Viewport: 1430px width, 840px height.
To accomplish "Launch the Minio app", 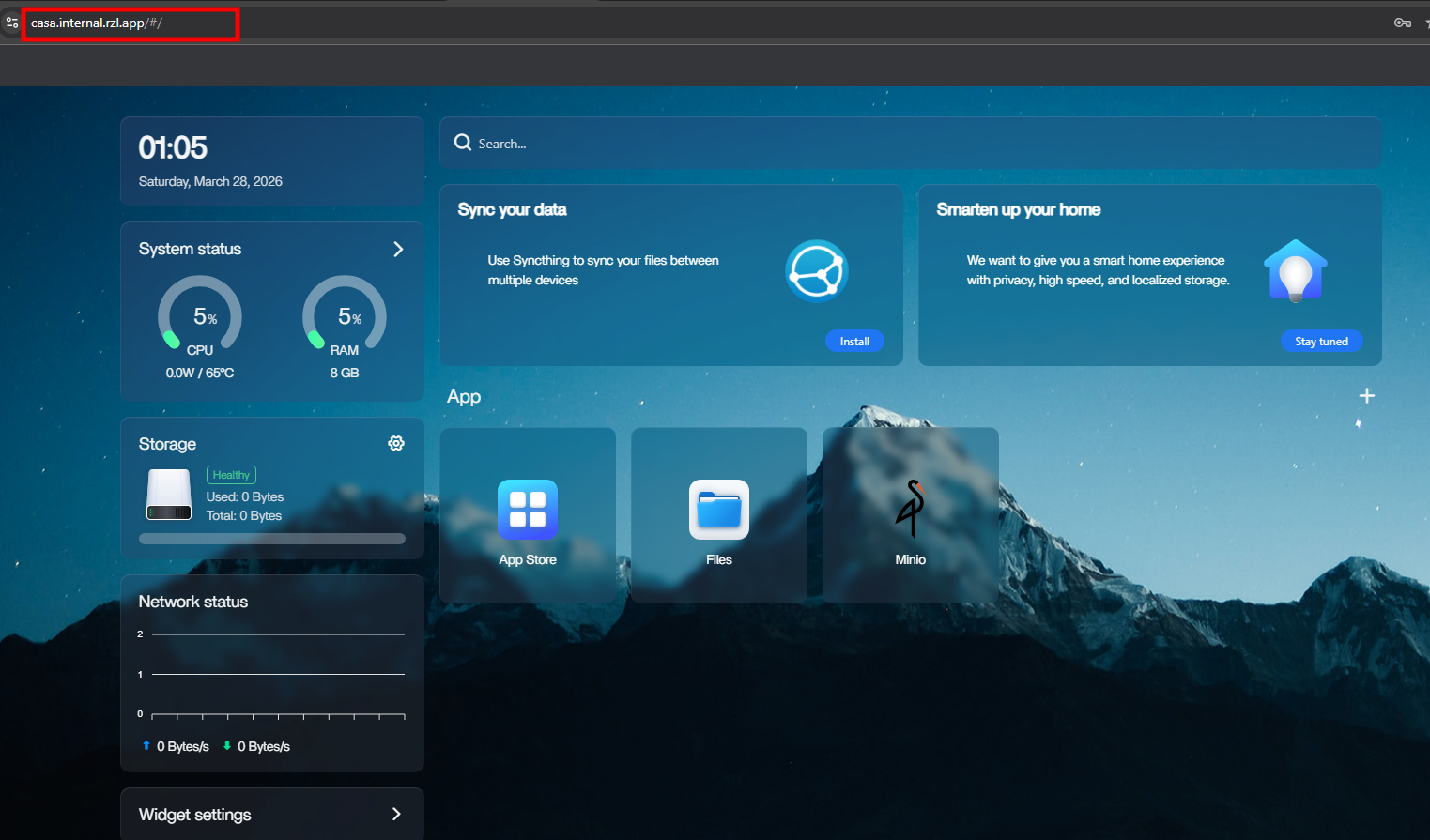I will coord(910,510).
